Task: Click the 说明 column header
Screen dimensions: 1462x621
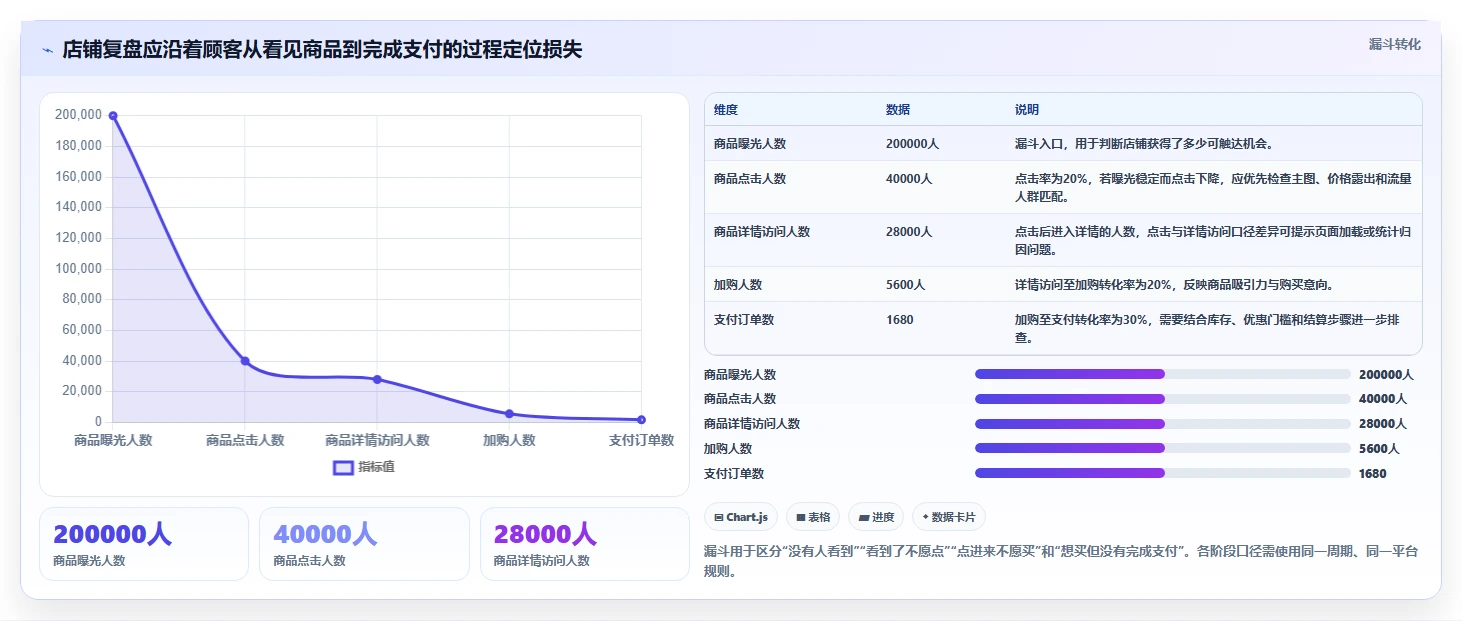Action: pos(1027,110)
